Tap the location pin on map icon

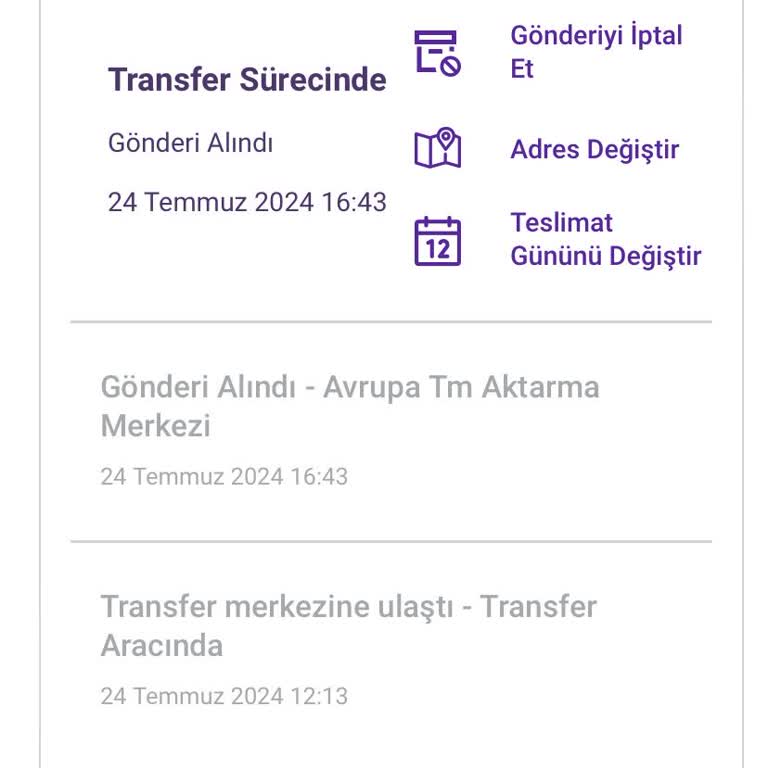[x=446, y=139]
